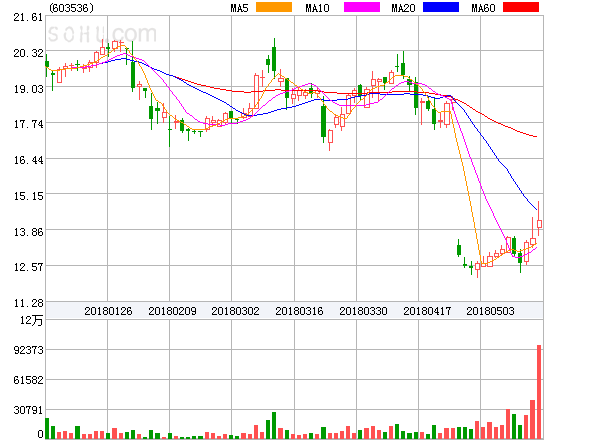Click the 12.57 price axis label

[x=28, y=267]
